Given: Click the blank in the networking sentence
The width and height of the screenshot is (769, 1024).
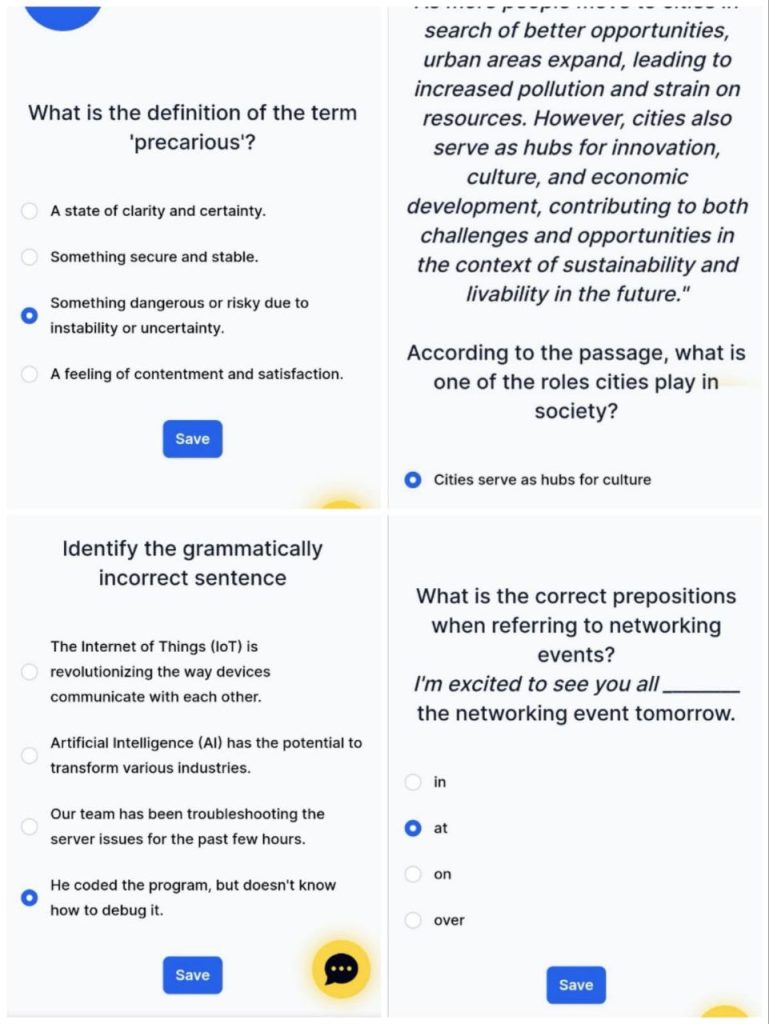Looking at the screenshot, I should click(x=702, y=686).
